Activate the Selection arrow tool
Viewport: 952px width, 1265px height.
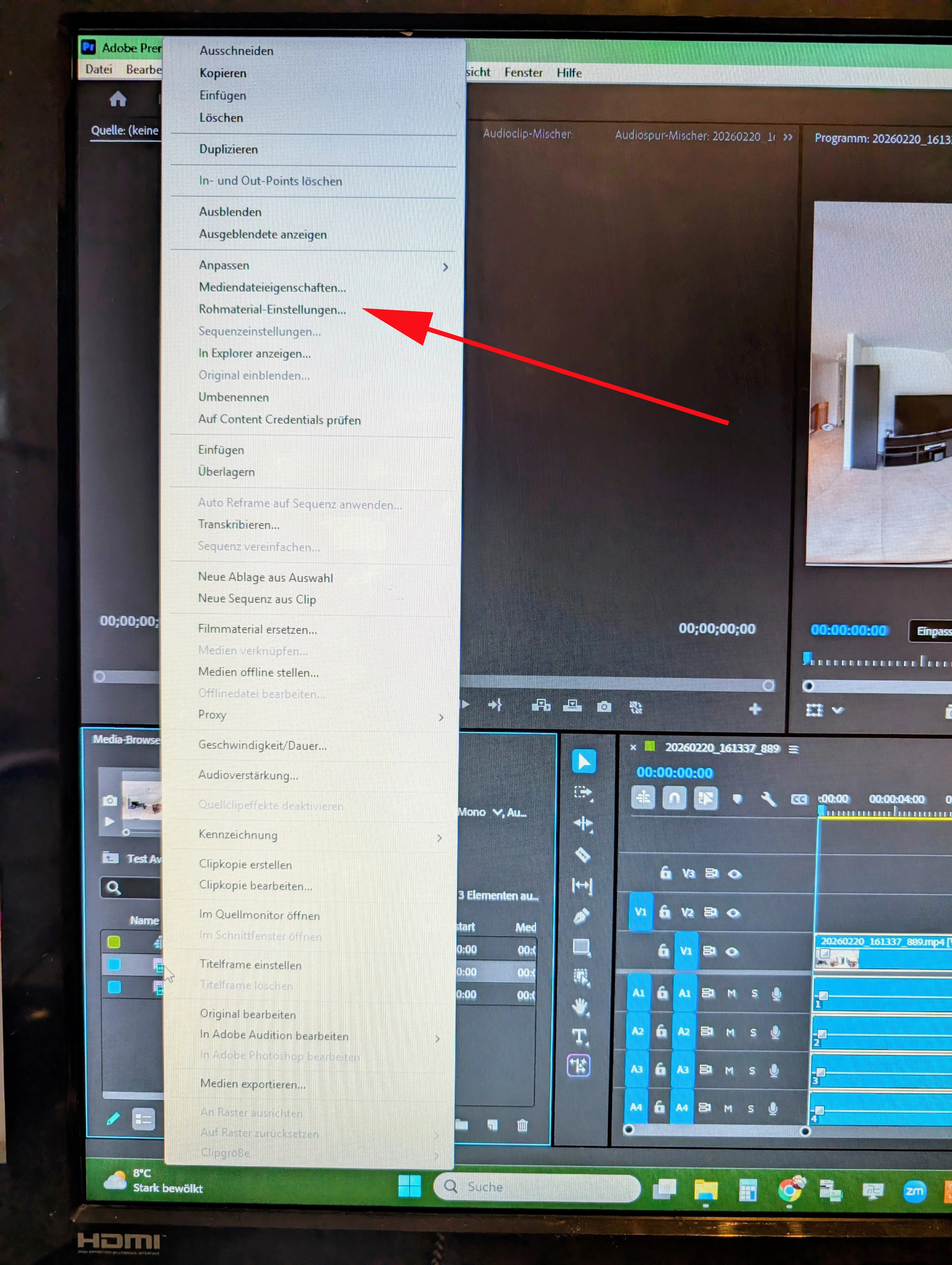click(584, 762)
